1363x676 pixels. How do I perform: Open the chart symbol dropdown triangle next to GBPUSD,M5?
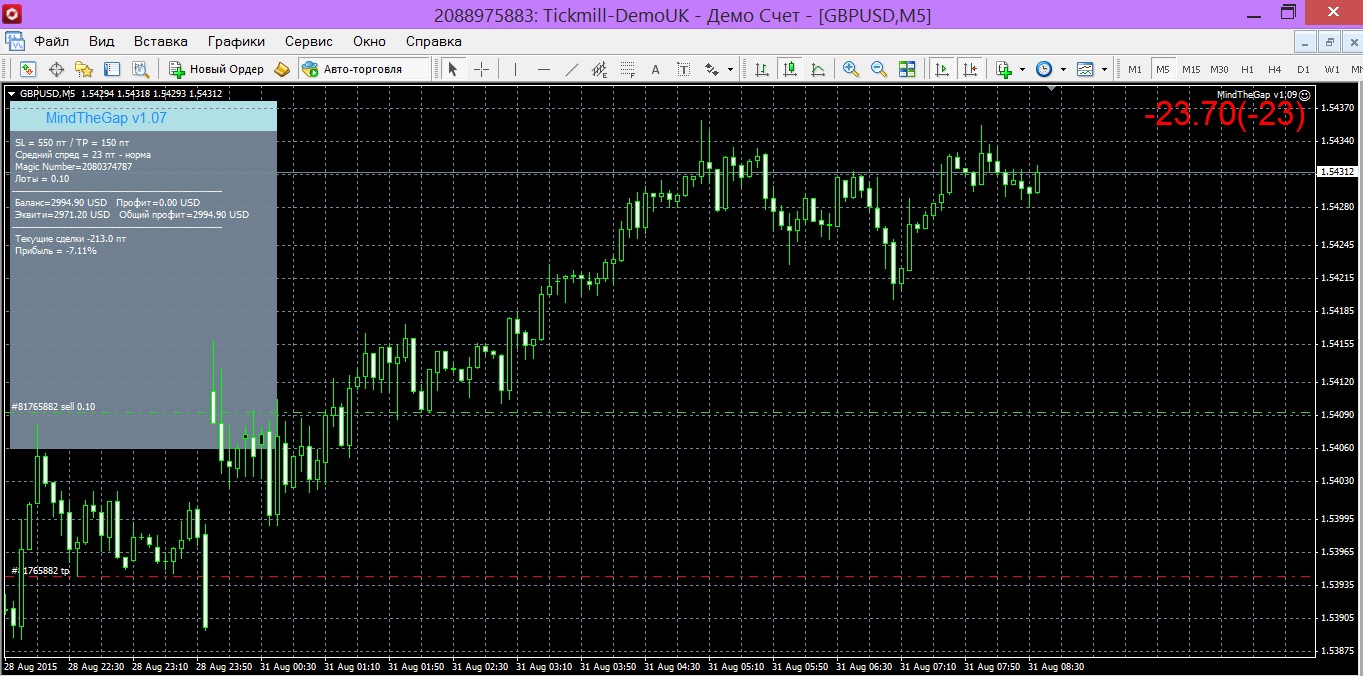tap(12, 93)
